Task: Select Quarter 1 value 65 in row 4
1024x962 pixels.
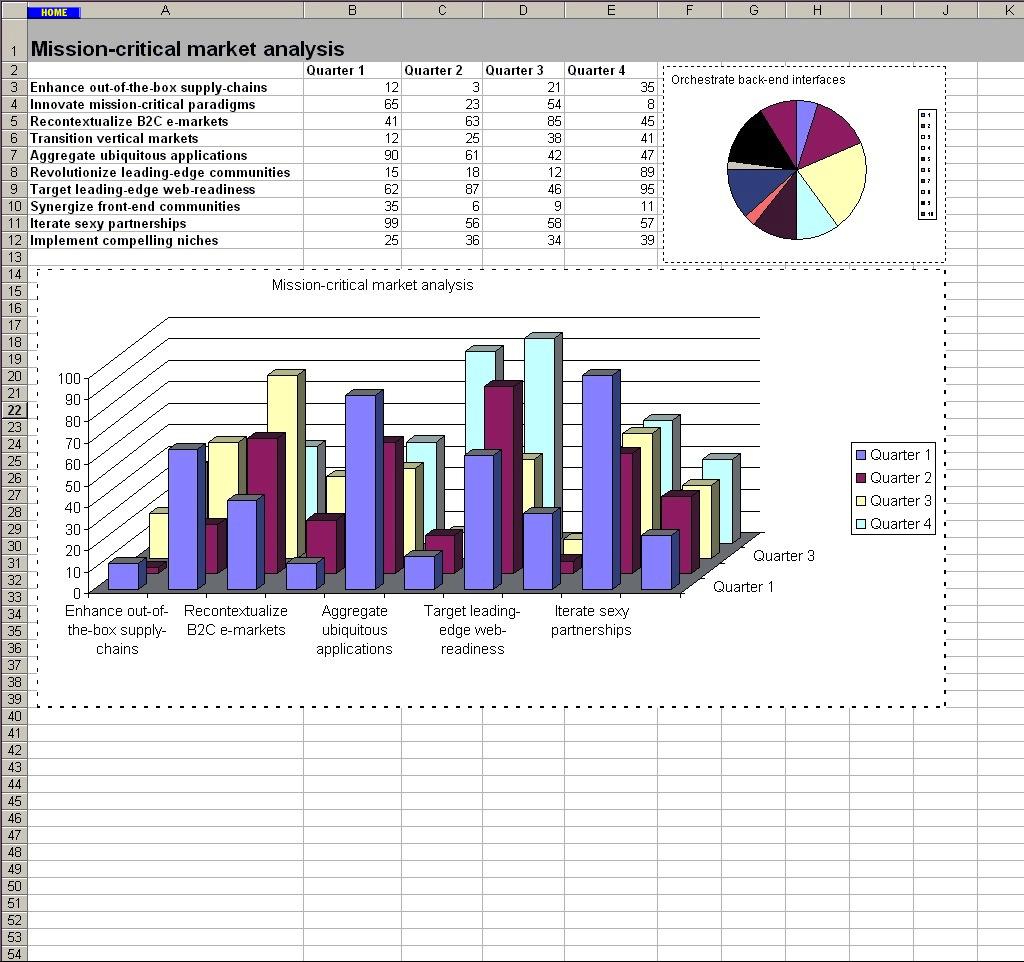Action: [x=353, y=104]
